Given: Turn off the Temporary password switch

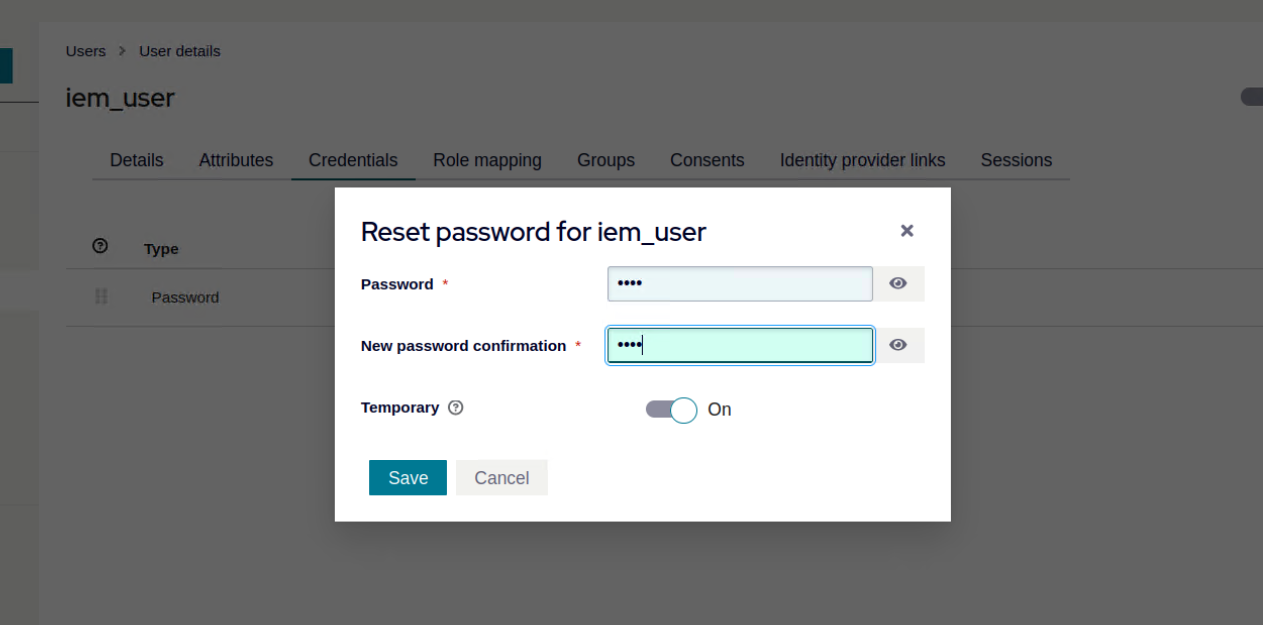Looking at the screenshot, I should coord(671,410).
